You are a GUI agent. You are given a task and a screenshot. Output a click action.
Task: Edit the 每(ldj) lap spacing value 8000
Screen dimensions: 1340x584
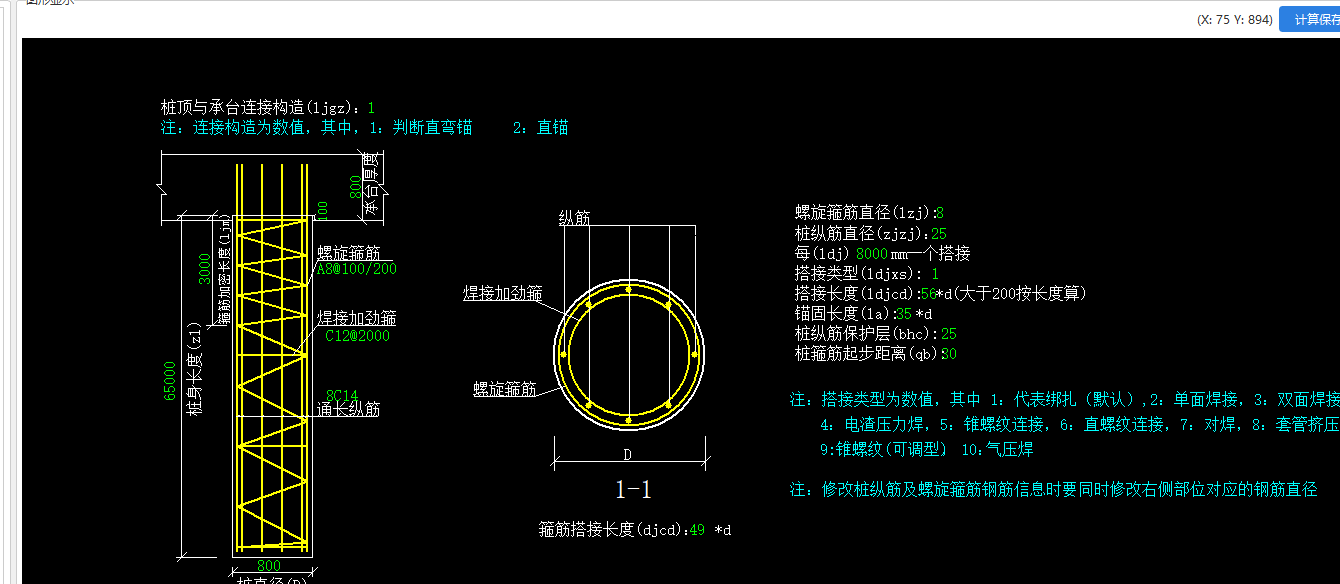(872, 254)
